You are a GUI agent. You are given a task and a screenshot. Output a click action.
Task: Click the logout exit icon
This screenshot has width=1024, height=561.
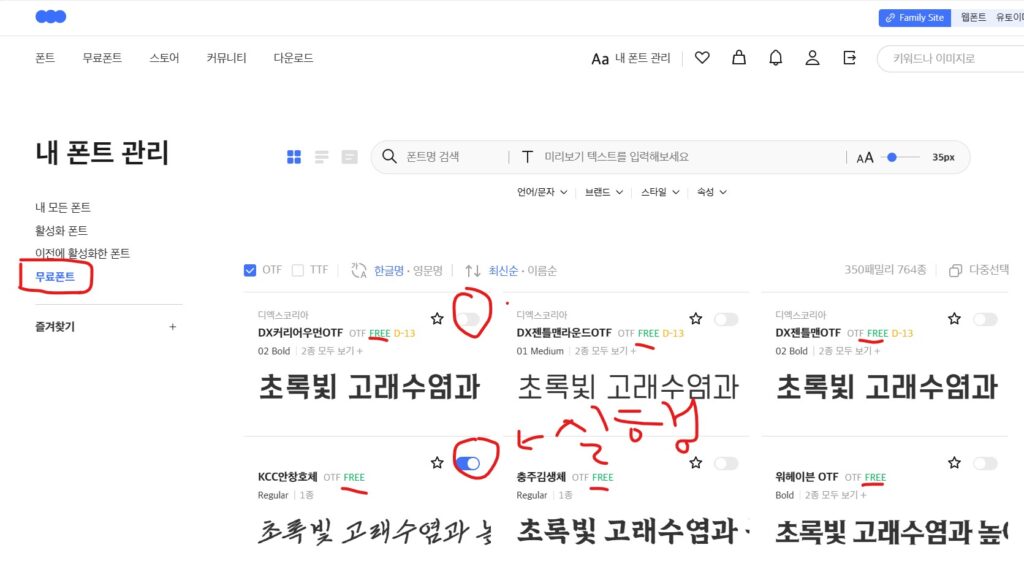(849, 57)
